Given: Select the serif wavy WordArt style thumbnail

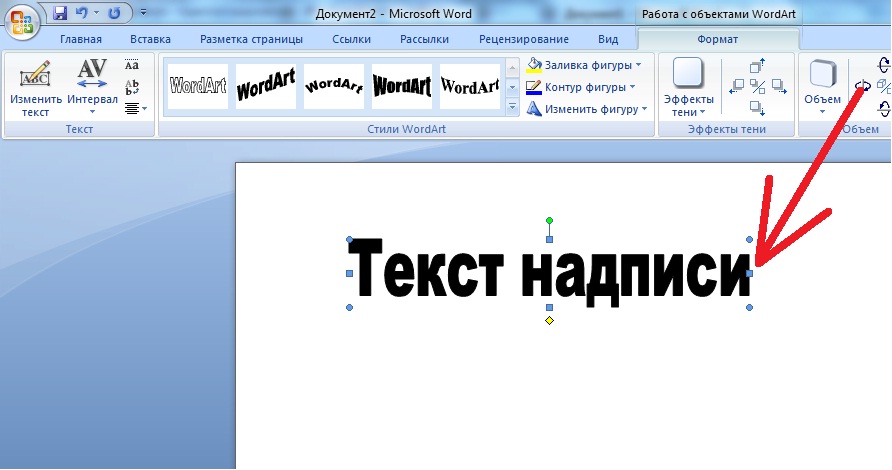Looking at the screenshot, I should tap(470, 86).
